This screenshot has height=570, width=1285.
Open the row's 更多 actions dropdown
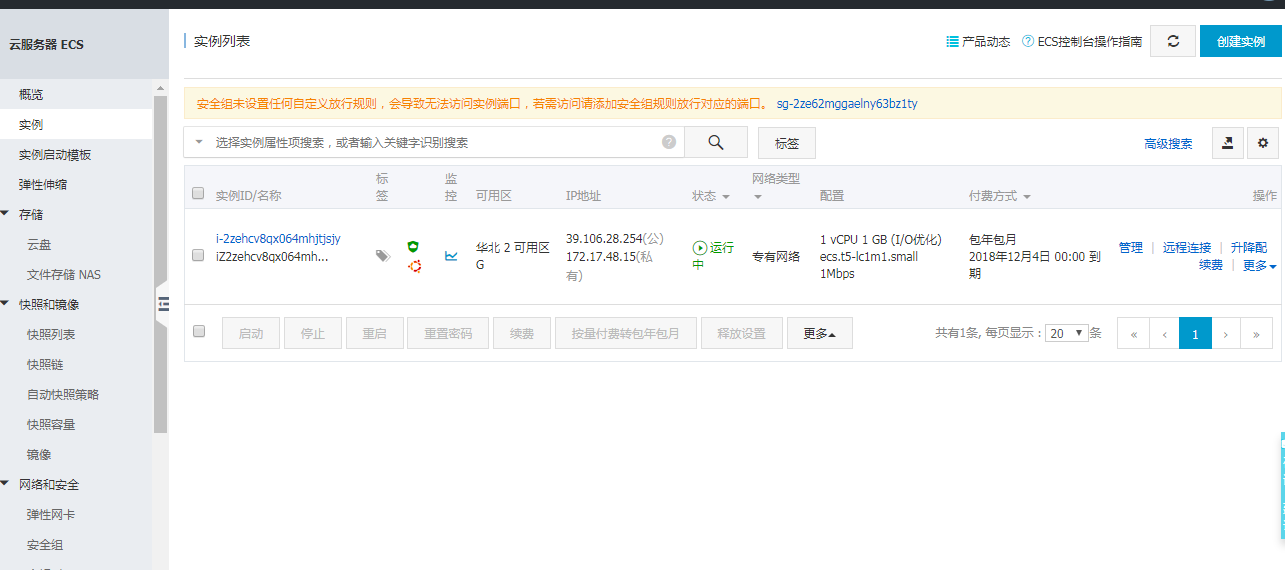coord(1259,265)
